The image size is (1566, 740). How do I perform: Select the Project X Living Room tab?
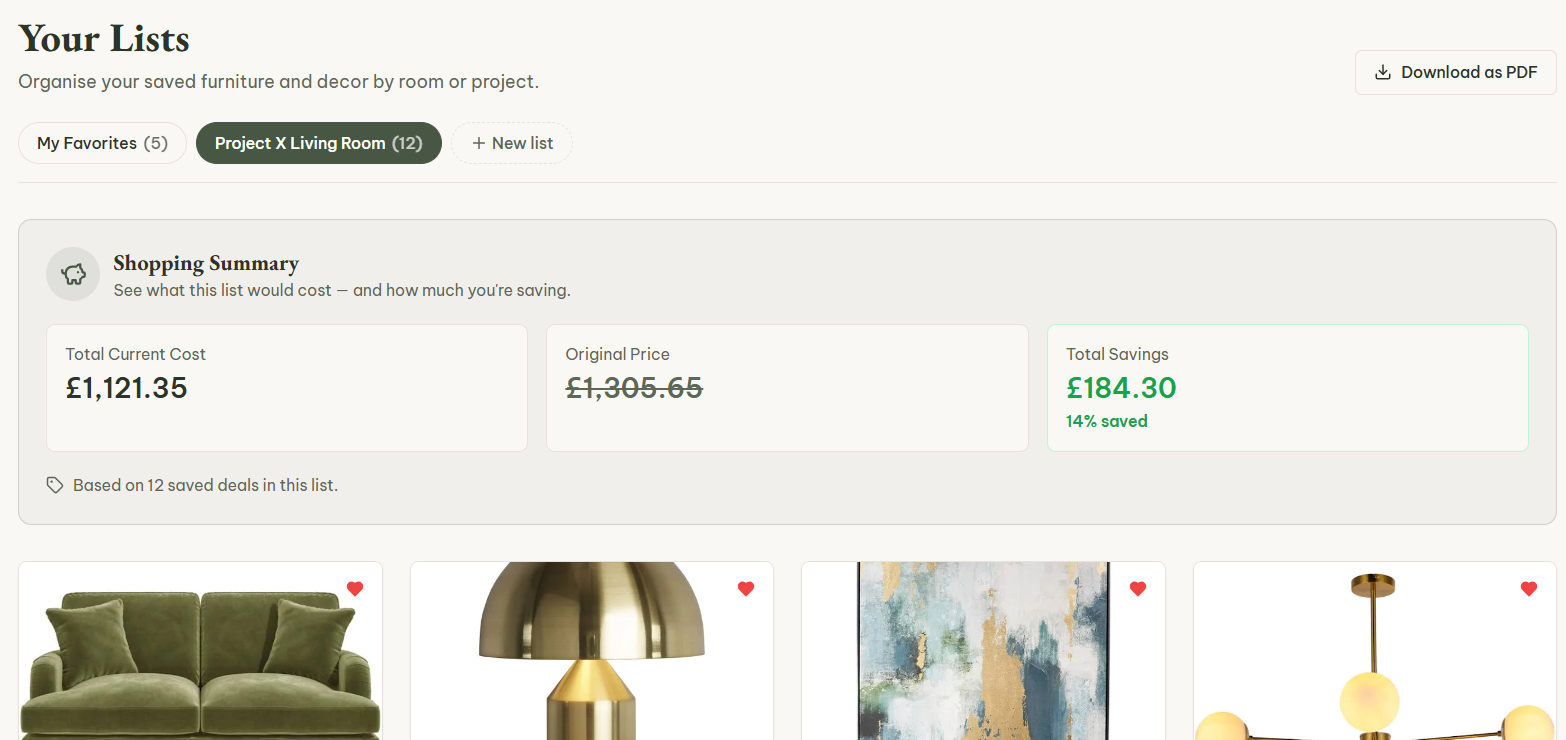tap(319, 143)
